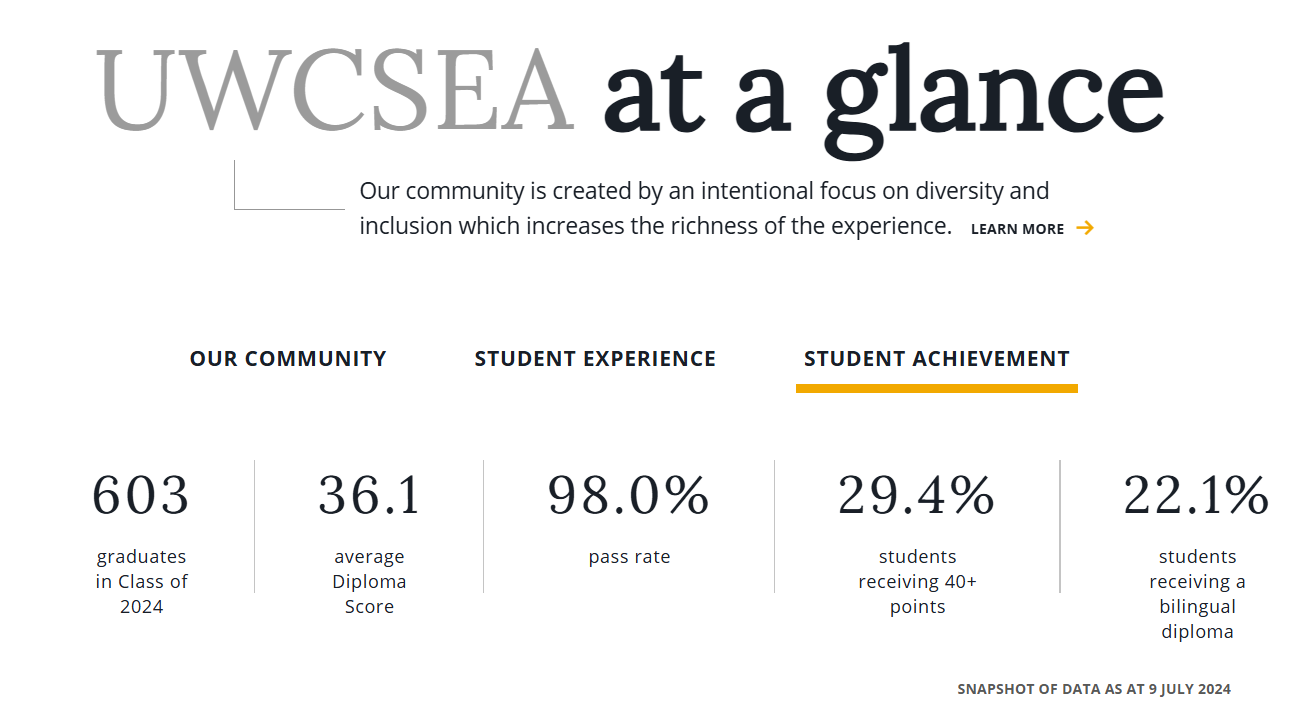Click the 29.4% statistic number
Viewport: 1306px width, 721px height.
(917, 495)
